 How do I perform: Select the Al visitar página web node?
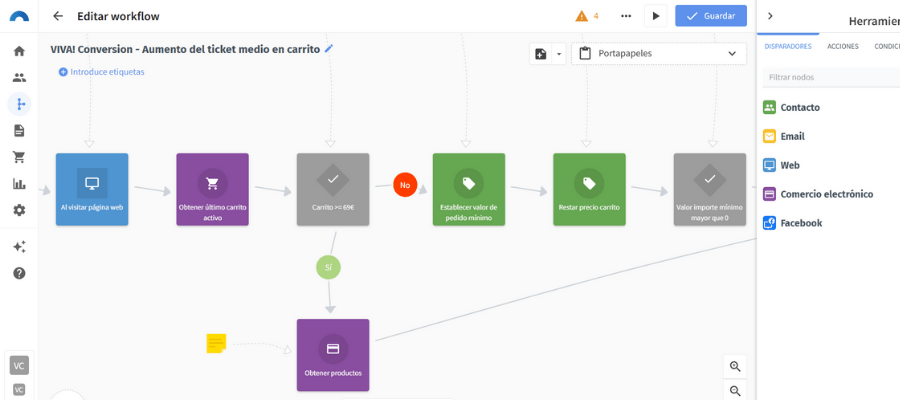click(x=92, y=189)
